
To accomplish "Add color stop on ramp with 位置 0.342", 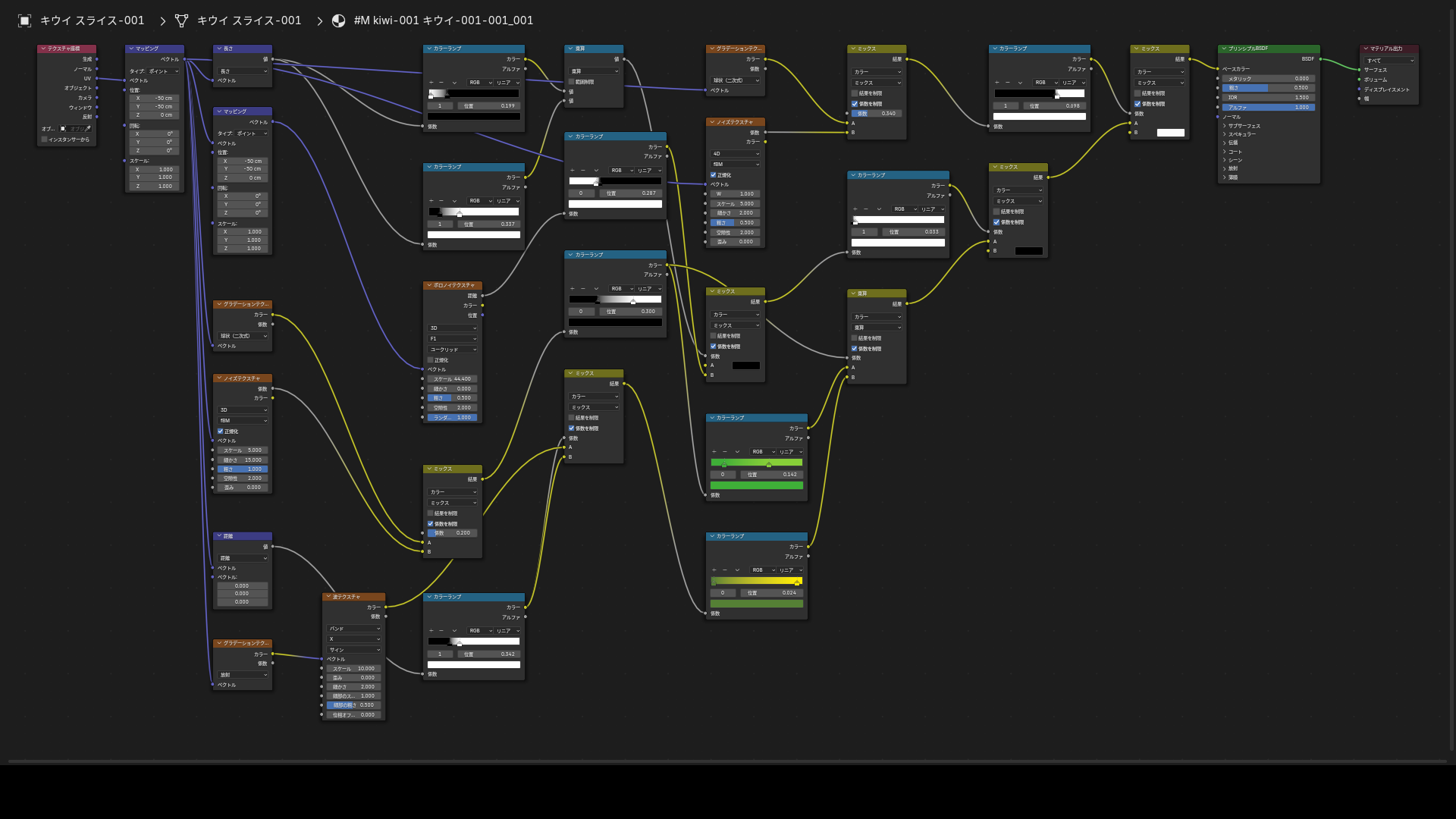I will pos(431,631).
